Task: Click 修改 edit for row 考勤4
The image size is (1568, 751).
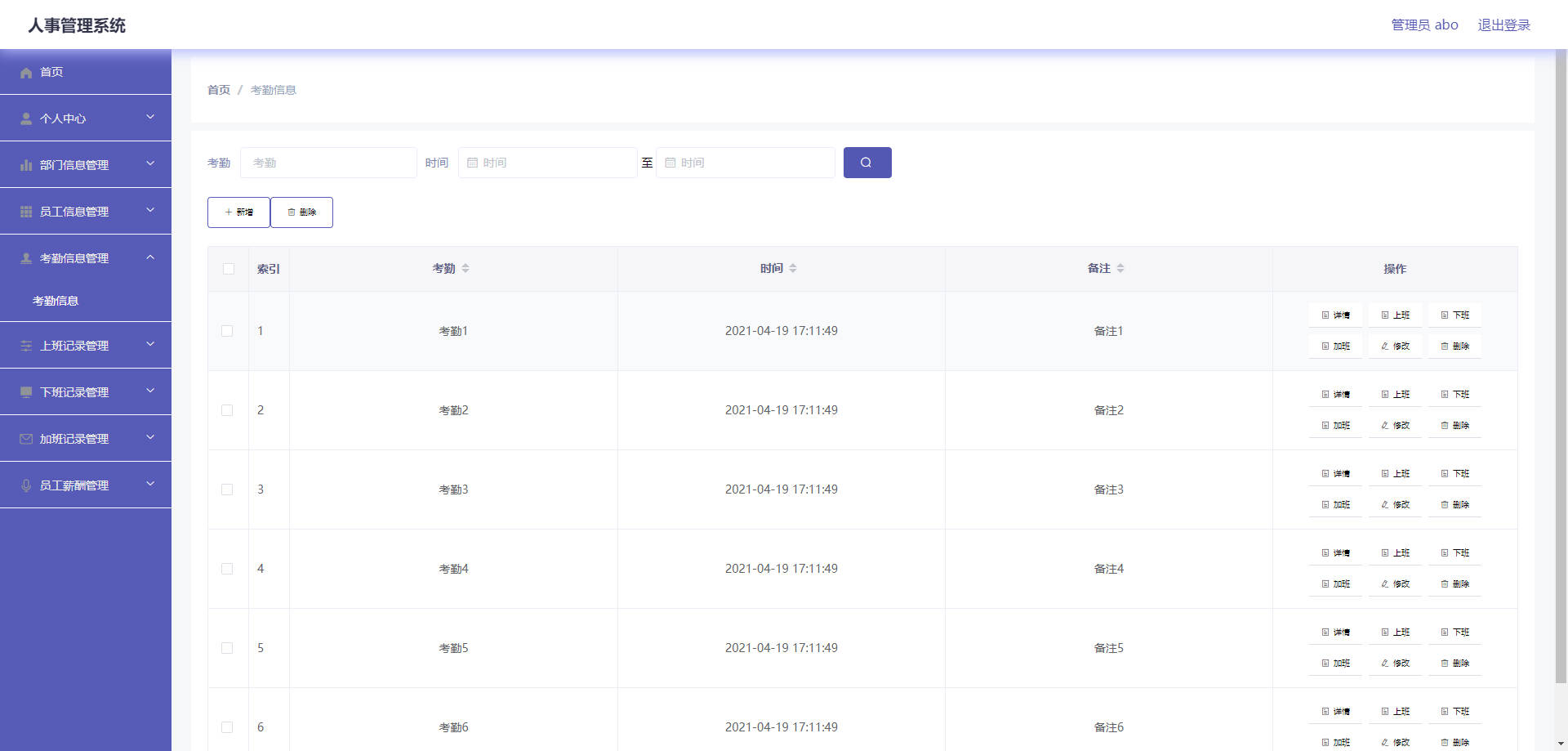Action: point(1395,583)
